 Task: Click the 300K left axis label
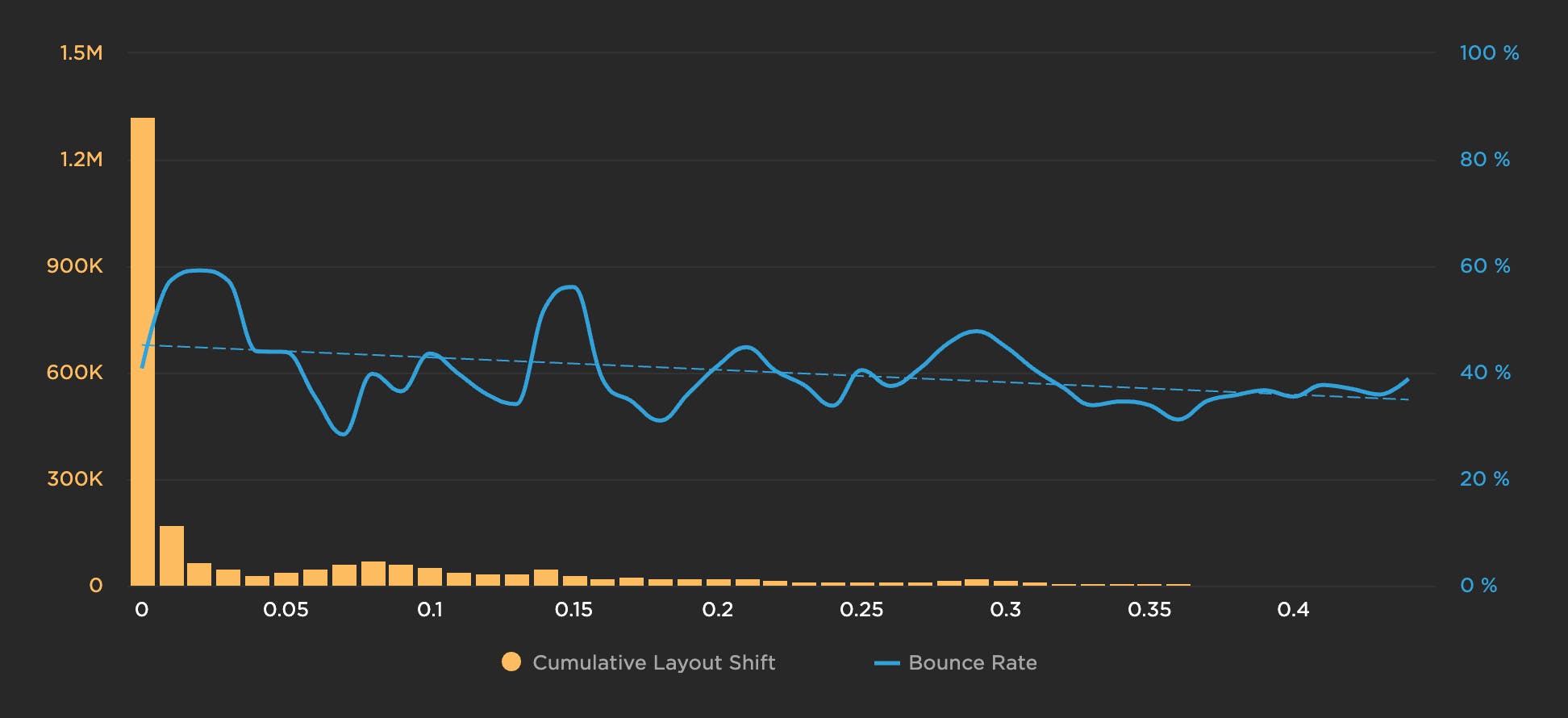point(75,479)
